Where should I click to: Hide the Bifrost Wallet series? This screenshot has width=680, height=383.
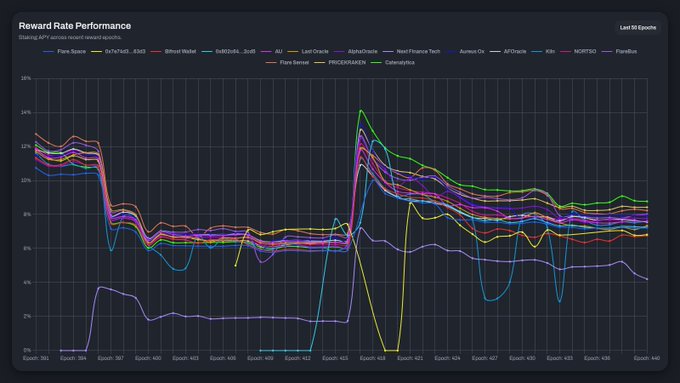coord(173,51)
